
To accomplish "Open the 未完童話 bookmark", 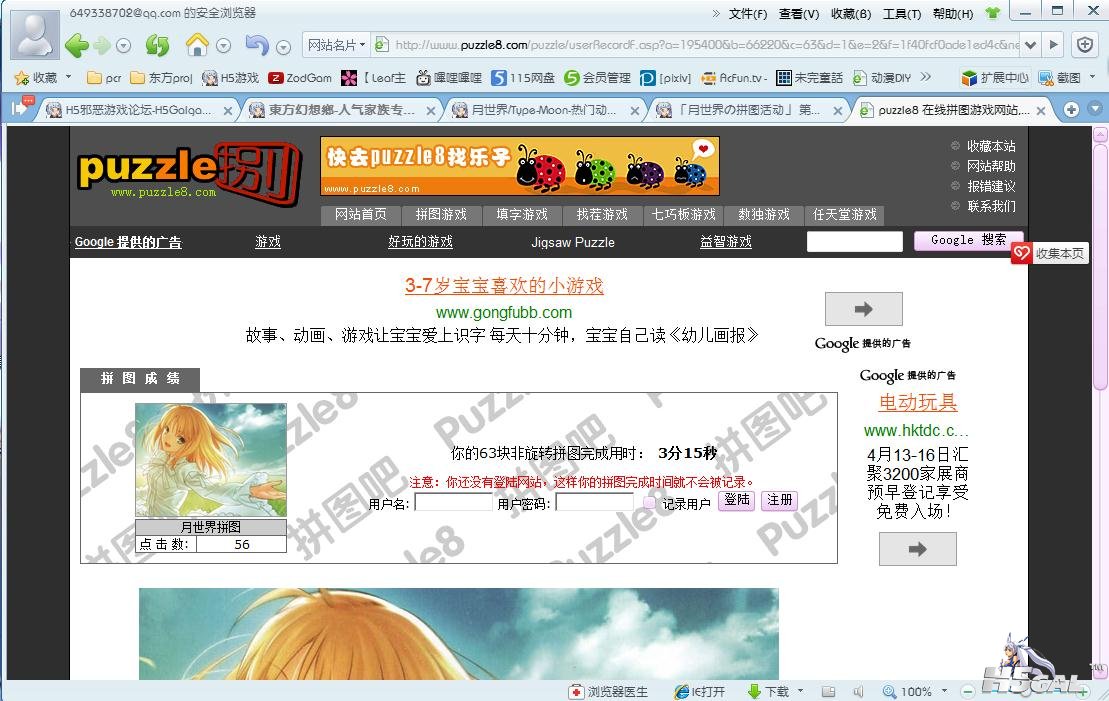I will (x=809, y=78).
